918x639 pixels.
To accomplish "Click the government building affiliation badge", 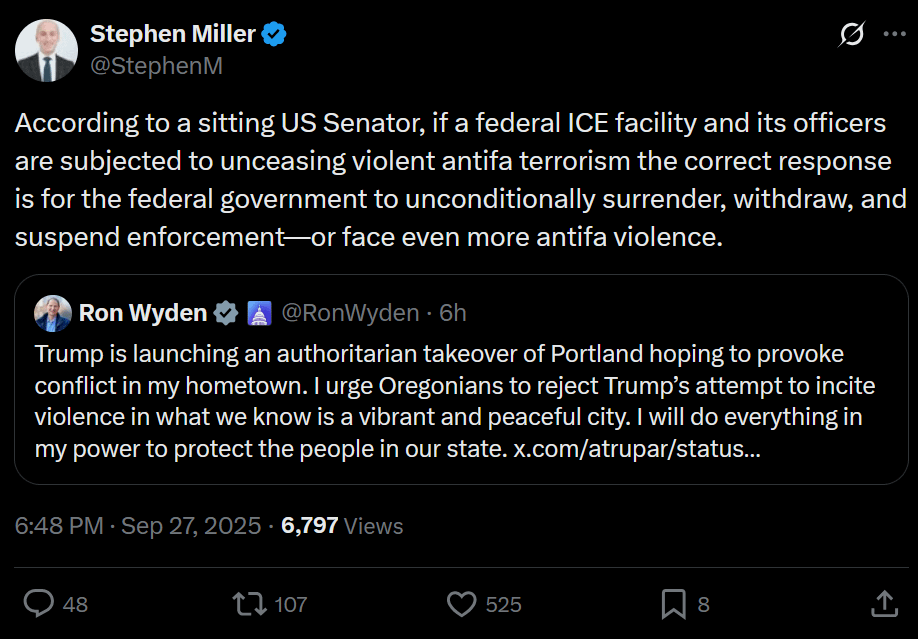I will pos(258,313).
